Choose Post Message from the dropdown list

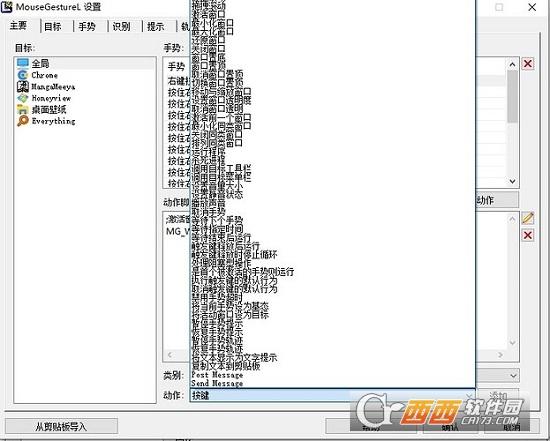point(217,375)
